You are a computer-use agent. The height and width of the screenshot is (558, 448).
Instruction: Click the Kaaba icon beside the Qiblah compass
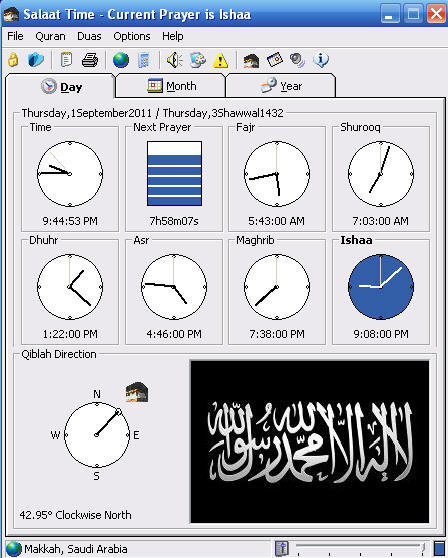(137, 392)
